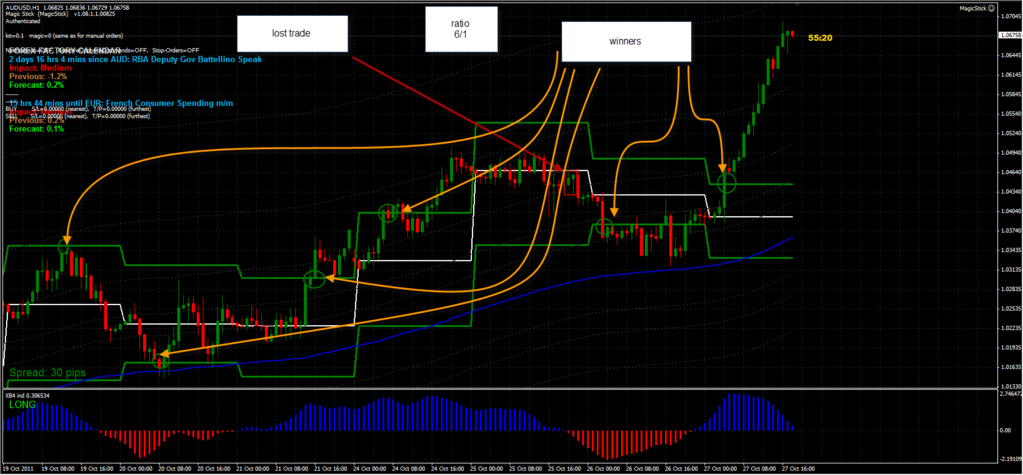
Task: Click the green LONG signal label
Action: [x=22, y=405]
